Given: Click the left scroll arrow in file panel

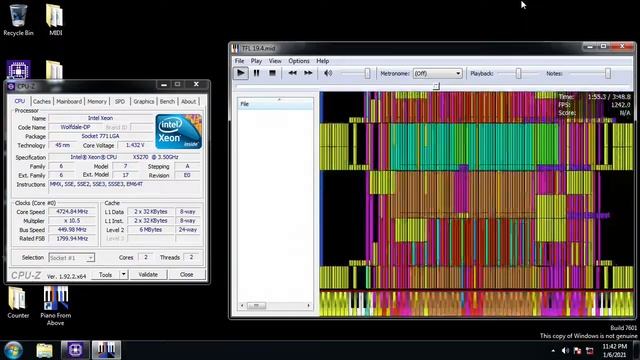Looking at the screenshot, I should [x=242, y=305].
